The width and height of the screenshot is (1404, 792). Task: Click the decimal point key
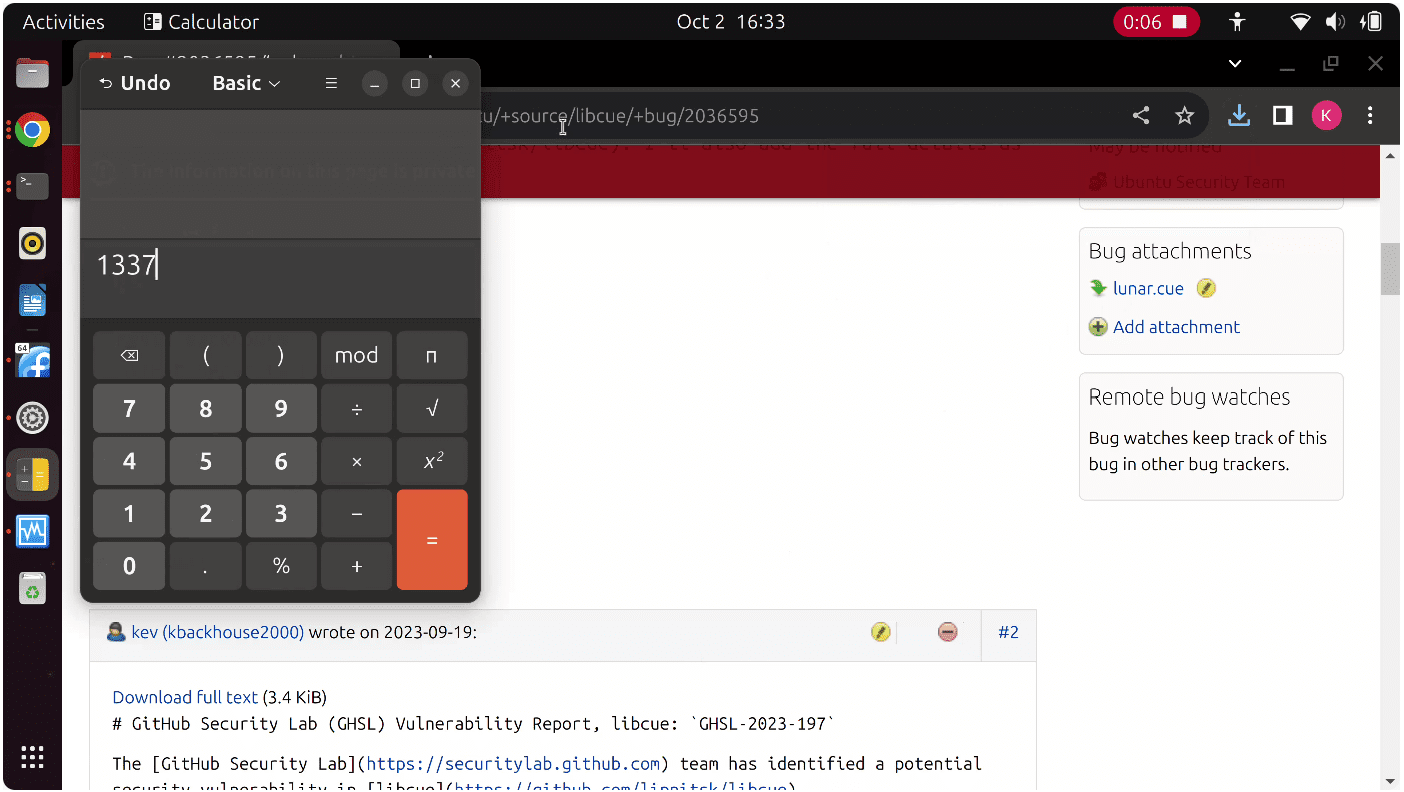[x=205, y=566]
